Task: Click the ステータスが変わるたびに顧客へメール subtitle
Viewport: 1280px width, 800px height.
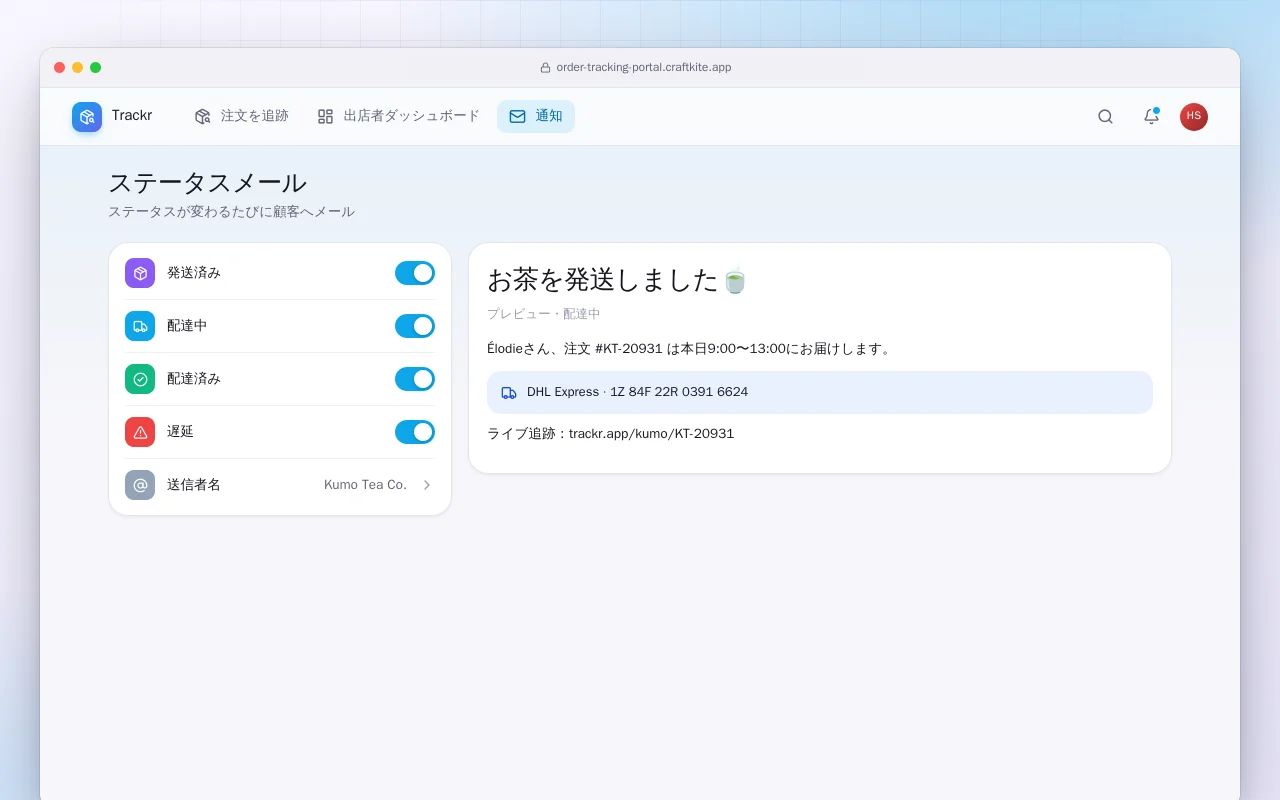Action: click(231, 212)
